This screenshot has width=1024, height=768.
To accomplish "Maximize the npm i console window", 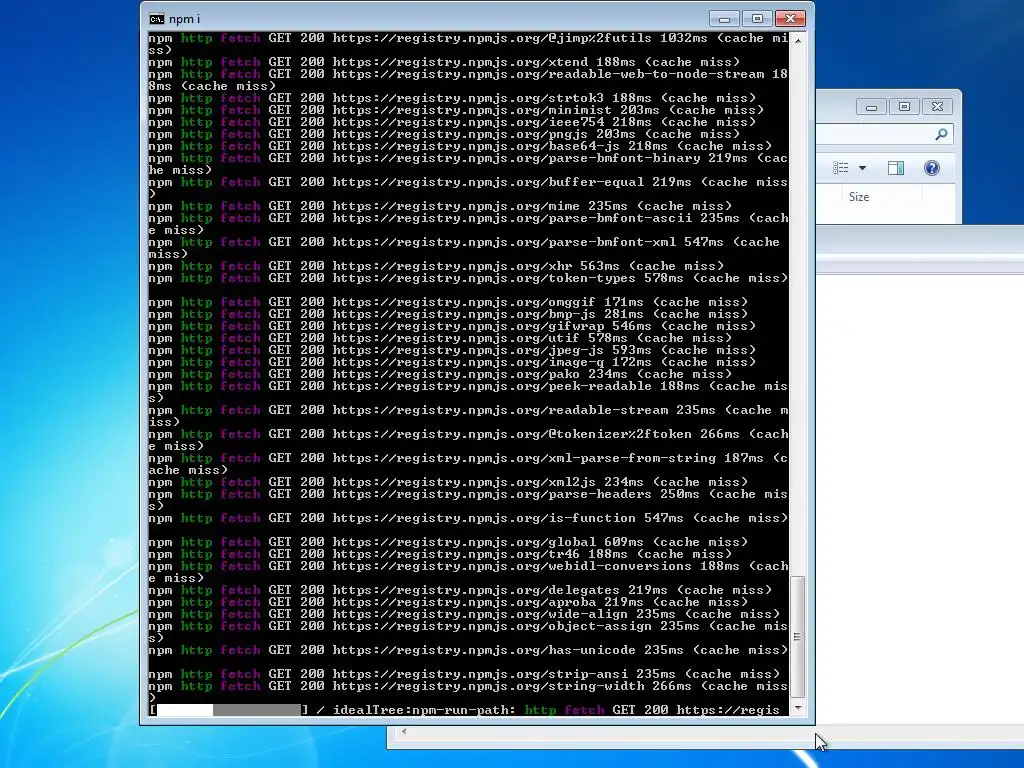I will (x=757, y=19).
